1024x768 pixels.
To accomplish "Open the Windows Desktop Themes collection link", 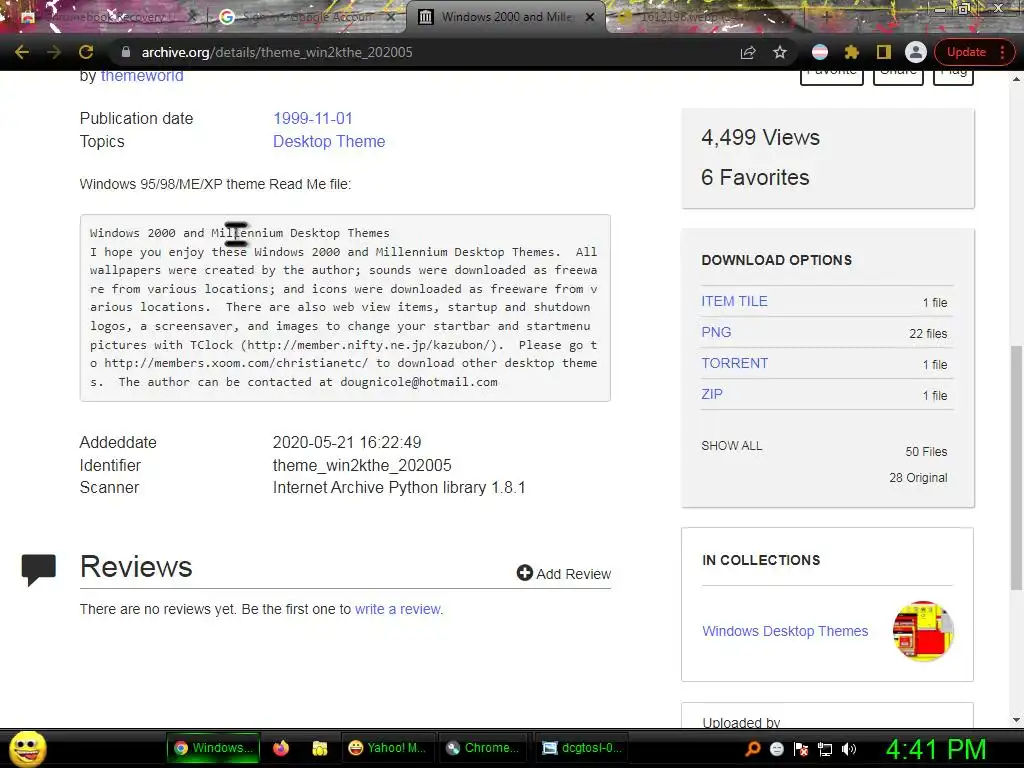I will 785,631.
